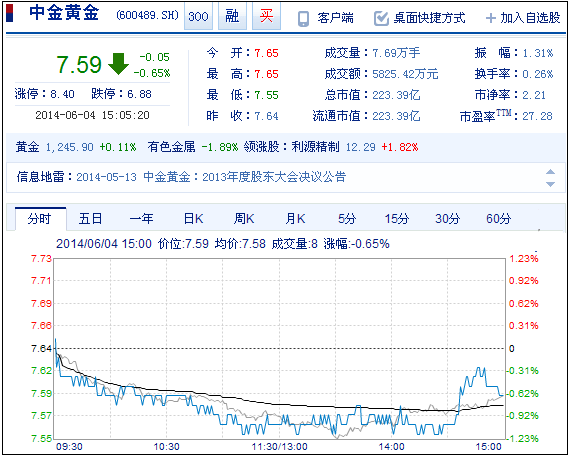The width and height of the screenshot is (569, 457).
Task: Click the 成交额 5825.42万元 value
Action: pyautogui.click(x=405, y=74)
